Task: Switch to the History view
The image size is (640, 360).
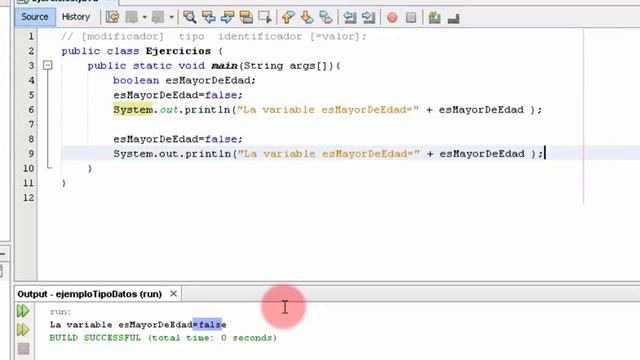Action: 76,17
